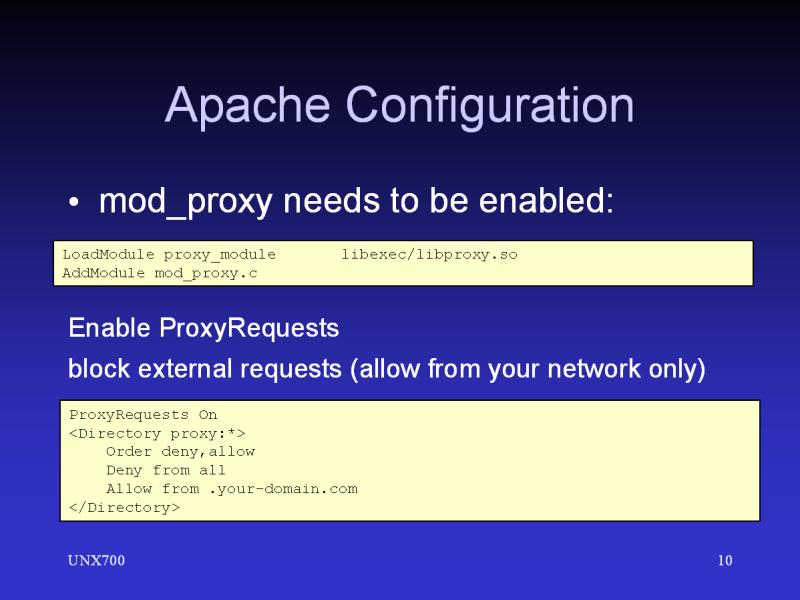Click the ".your-domain.com" domain text
The height and width of the screenshot is (600, 800).
282,489
